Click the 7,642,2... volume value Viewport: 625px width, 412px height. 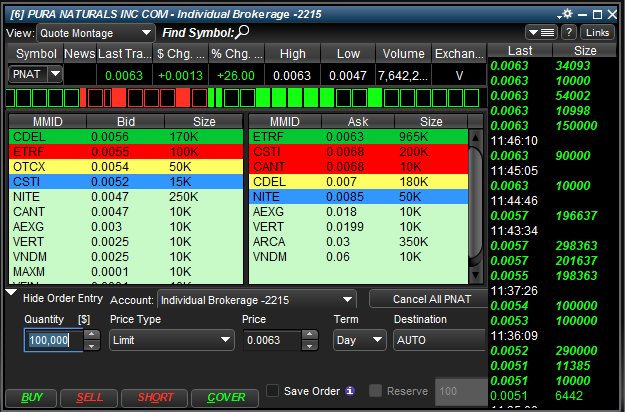coord(403,75)
